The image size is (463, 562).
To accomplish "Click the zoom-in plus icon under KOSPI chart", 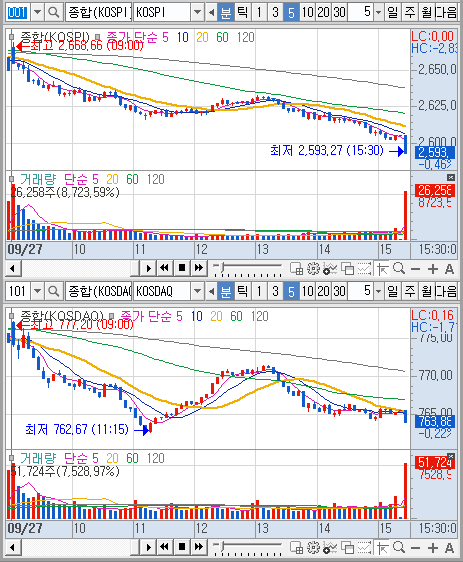I will tap(433, 268).
